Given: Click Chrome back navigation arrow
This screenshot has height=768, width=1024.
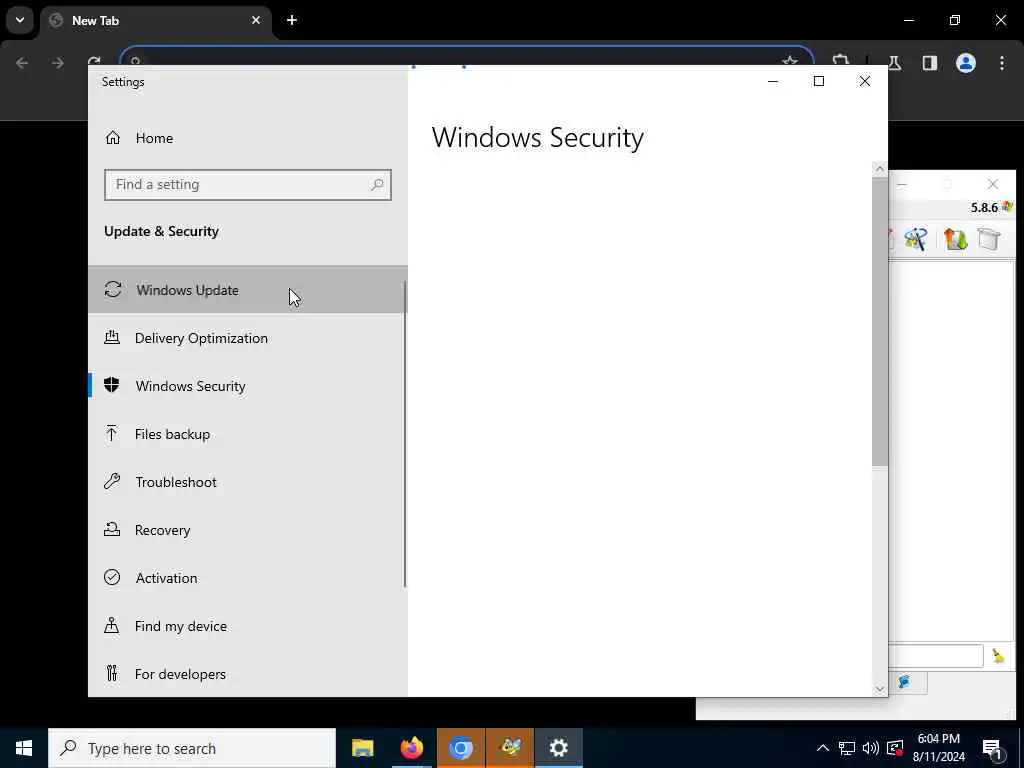Looking at the screenshot, I should coord(22,63).
